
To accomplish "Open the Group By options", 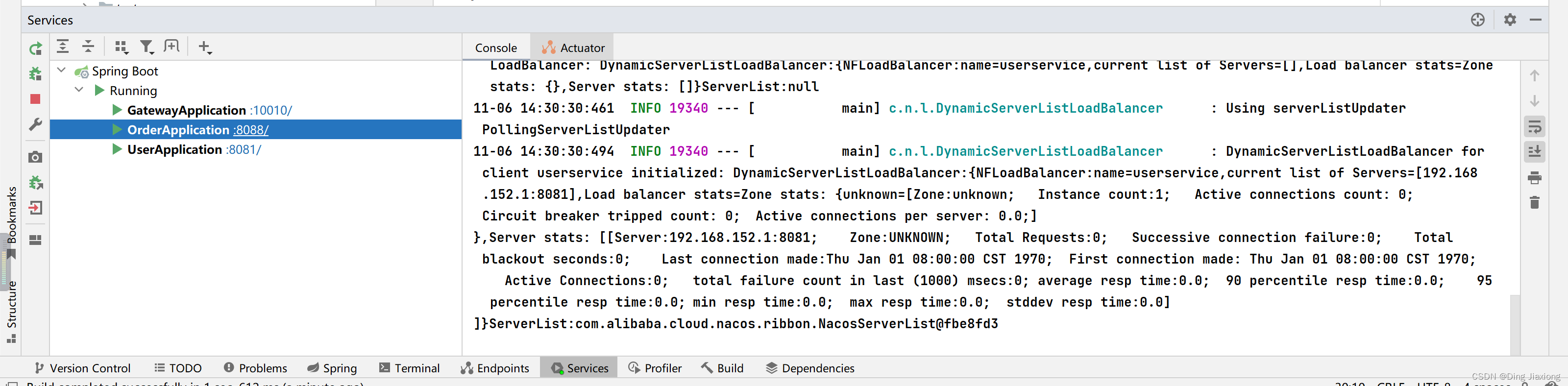I will pos(121,47).
